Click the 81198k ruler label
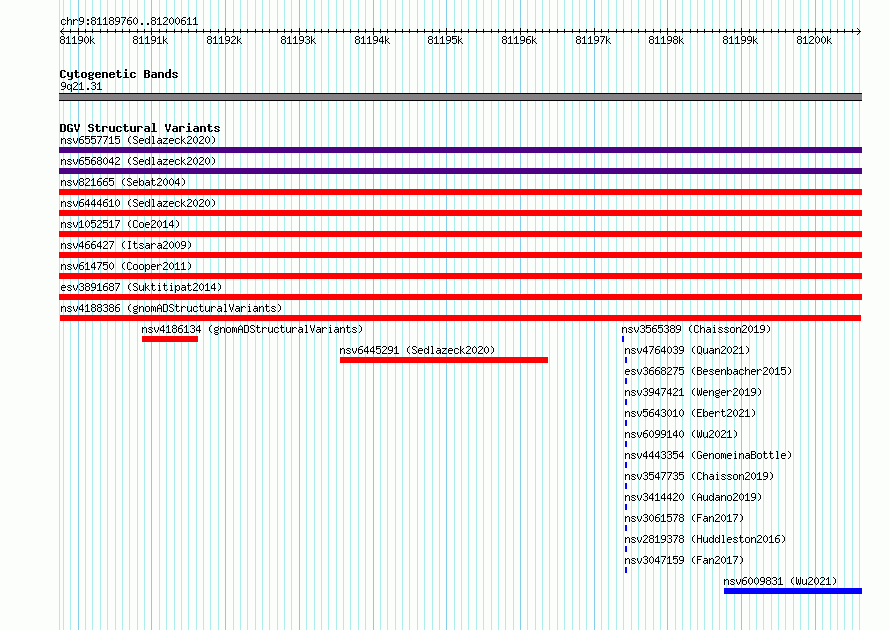 click(x=666, y=40)
